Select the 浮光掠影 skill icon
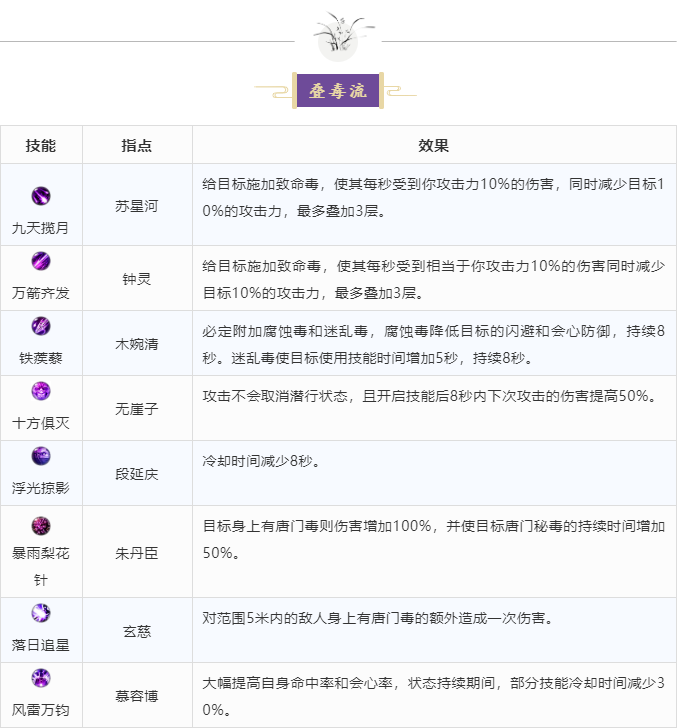The width and height of the screenshot is (677, 728). 41,456
